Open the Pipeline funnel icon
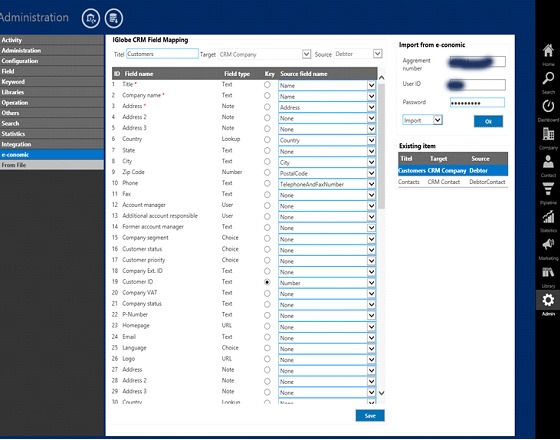560x440 pixels. click(x=548, y=189)
